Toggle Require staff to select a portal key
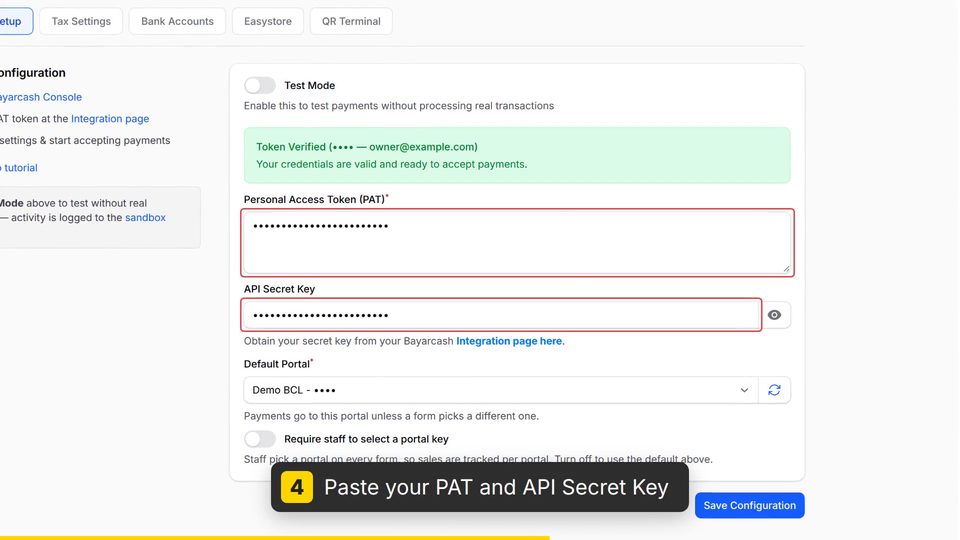This screenshot has width=960, height=540. (x=260, y=439)
